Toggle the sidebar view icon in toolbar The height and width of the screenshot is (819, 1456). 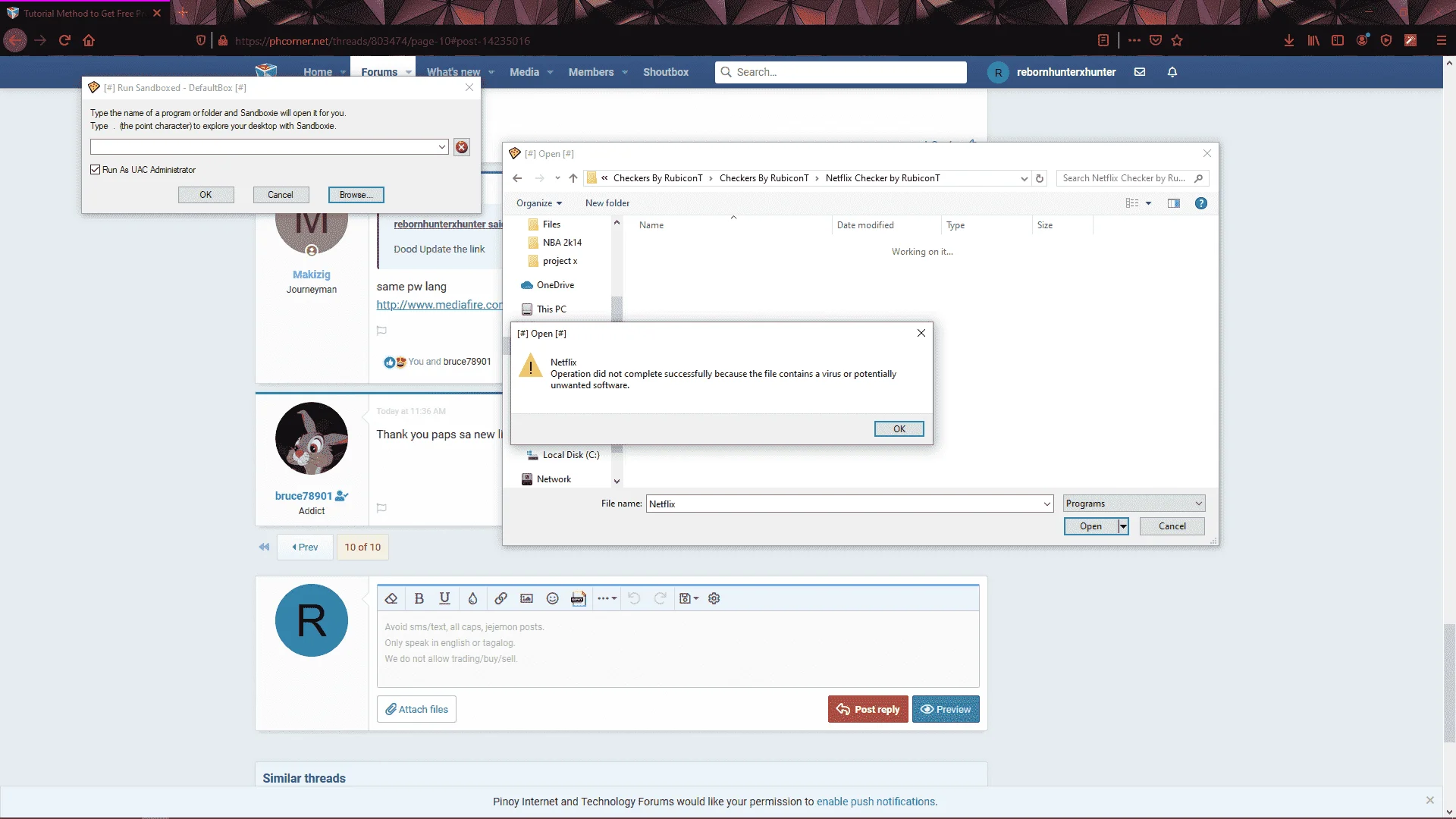point(1338,40)
